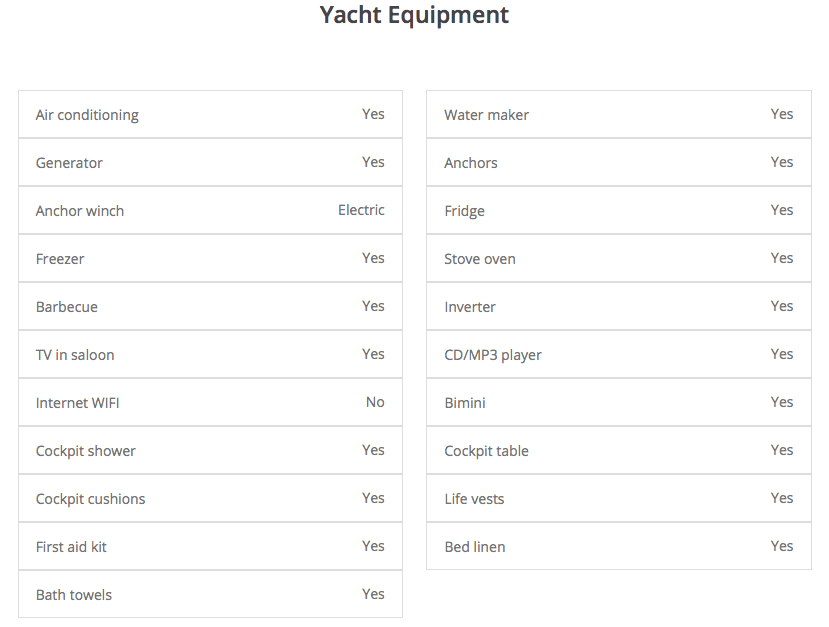Click the Bath towels label

(x=74, y=595)
